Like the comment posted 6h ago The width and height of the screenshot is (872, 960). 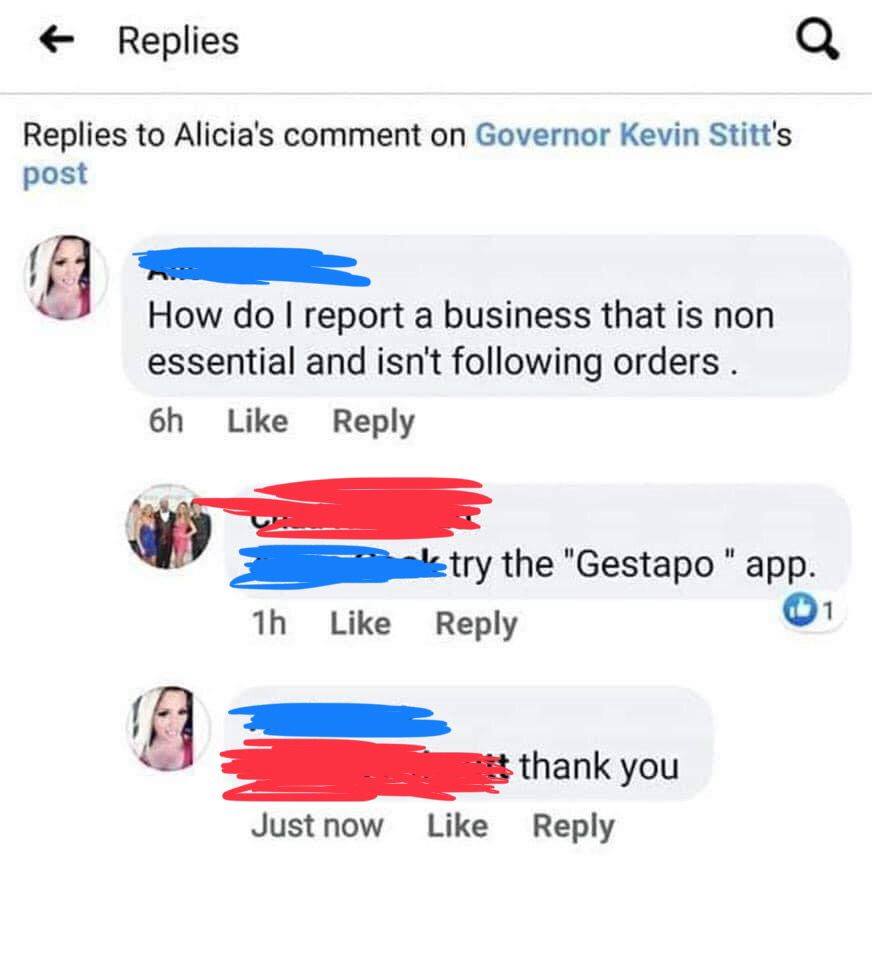258,421
